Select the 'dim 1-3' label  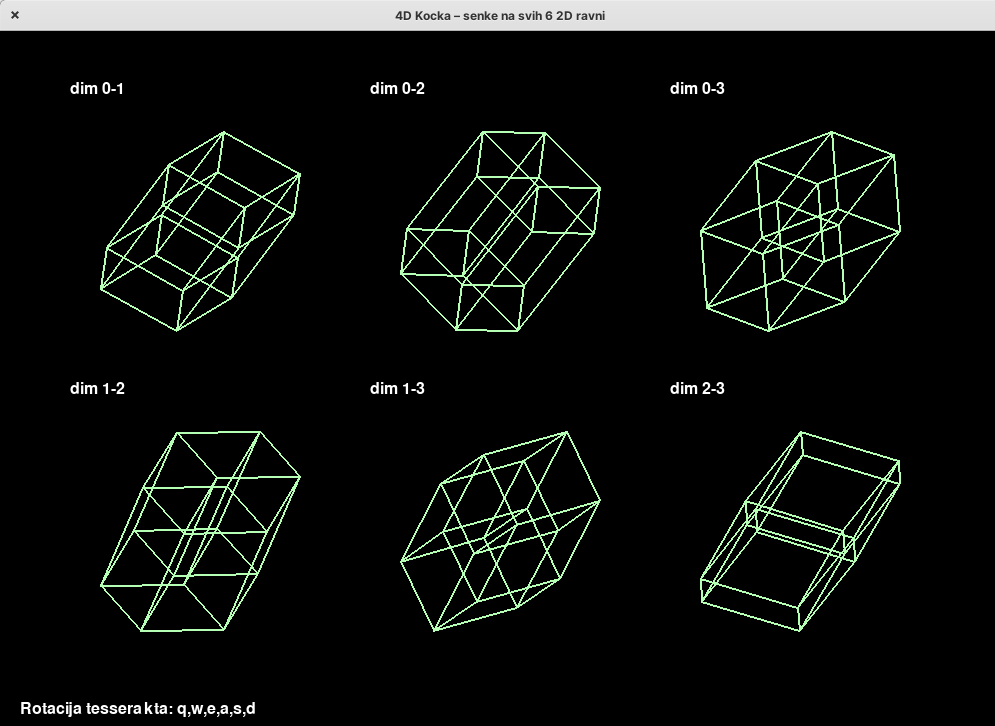[397, 388]
